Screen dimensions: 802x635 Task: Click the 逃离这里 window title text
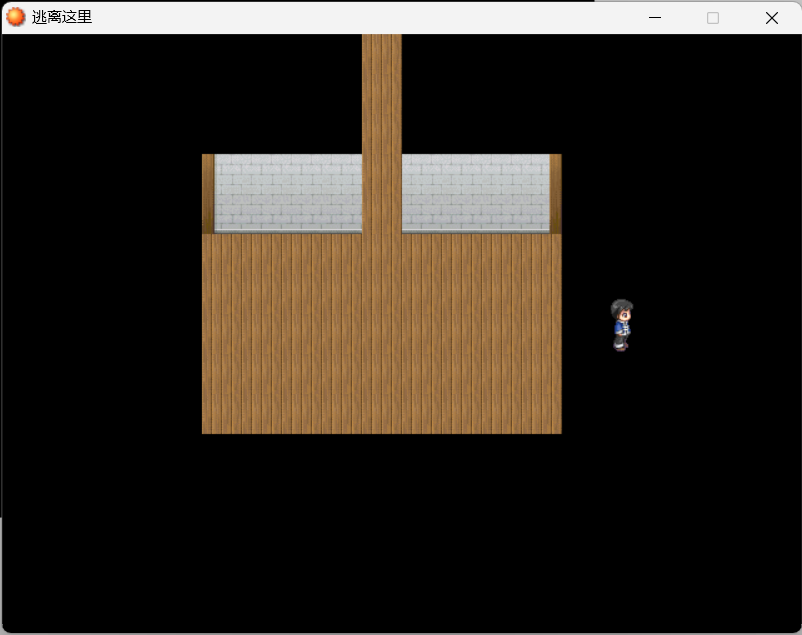tap(62, 17)
